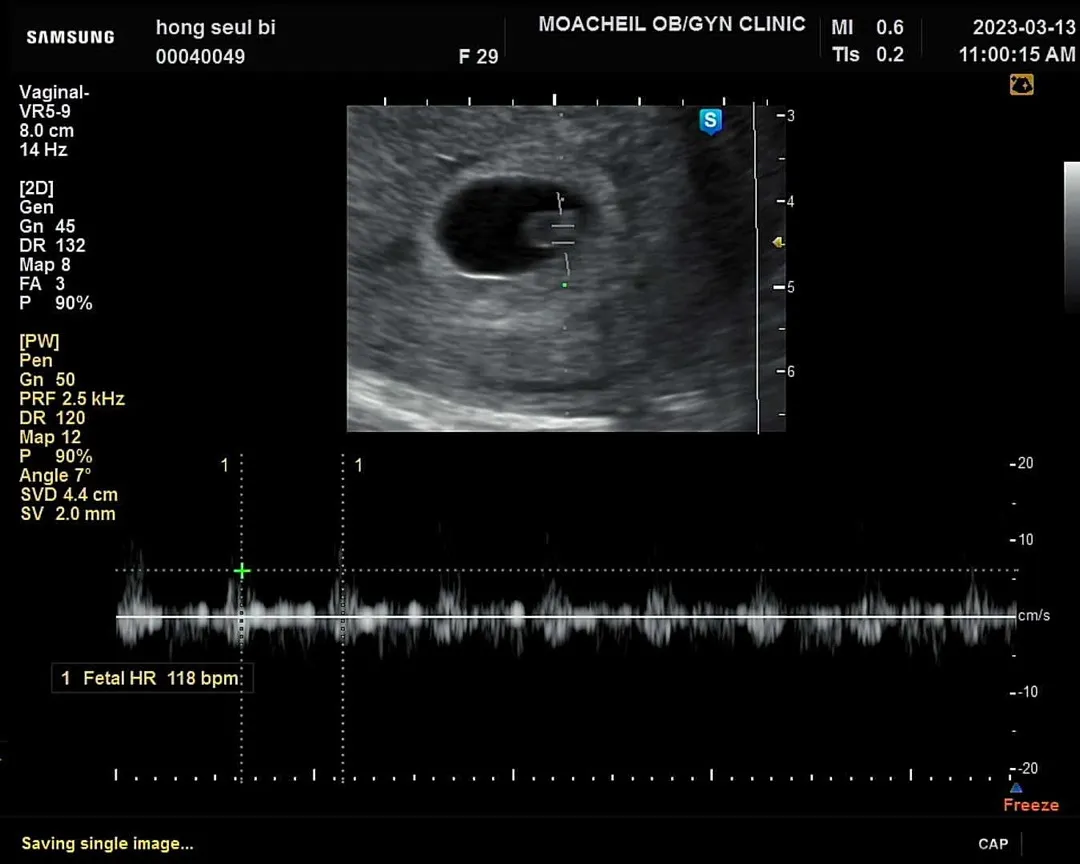This screenshot has height=864, width=1080.
Task: Click the green sample volume dot
Action: coord(565,285)
